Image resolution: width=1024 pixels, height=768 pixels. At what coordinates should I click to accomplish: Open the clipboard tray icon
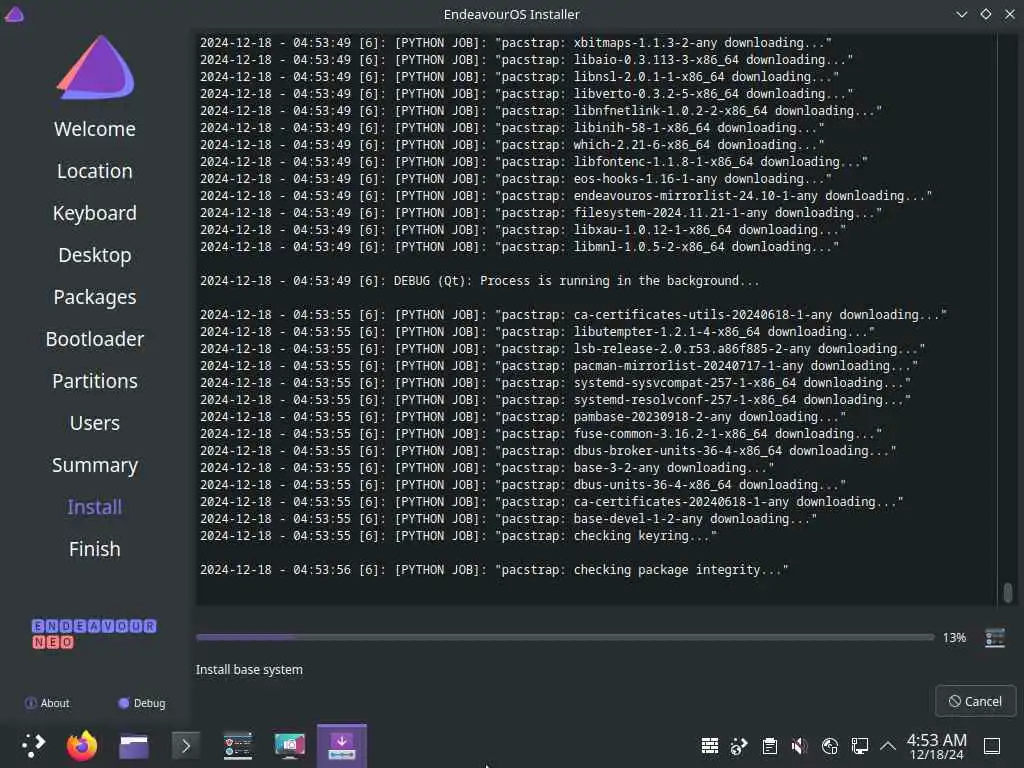[770, 746]
